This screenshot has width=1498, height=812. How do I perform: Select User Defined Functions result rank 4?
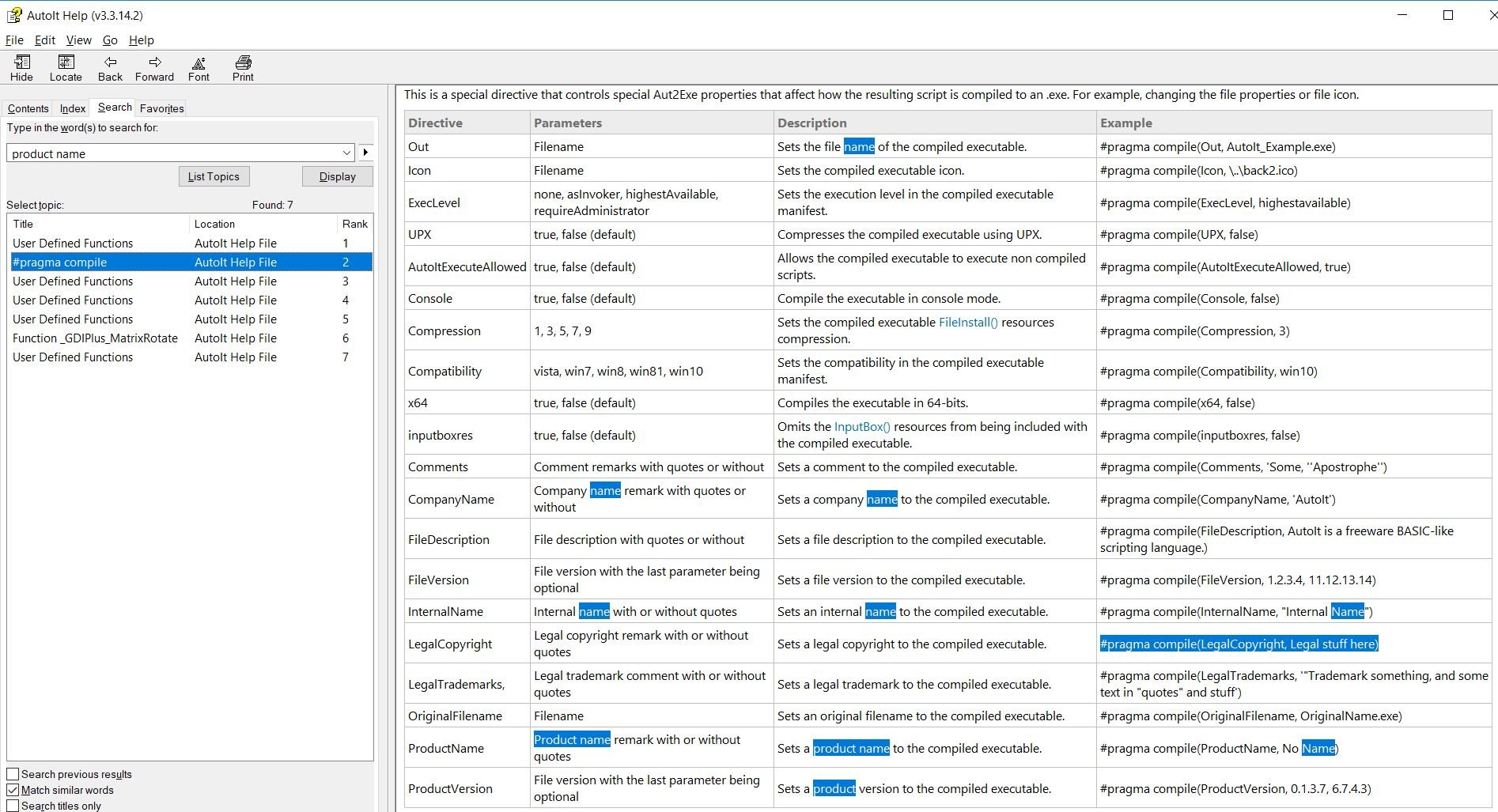click(190, 300)
